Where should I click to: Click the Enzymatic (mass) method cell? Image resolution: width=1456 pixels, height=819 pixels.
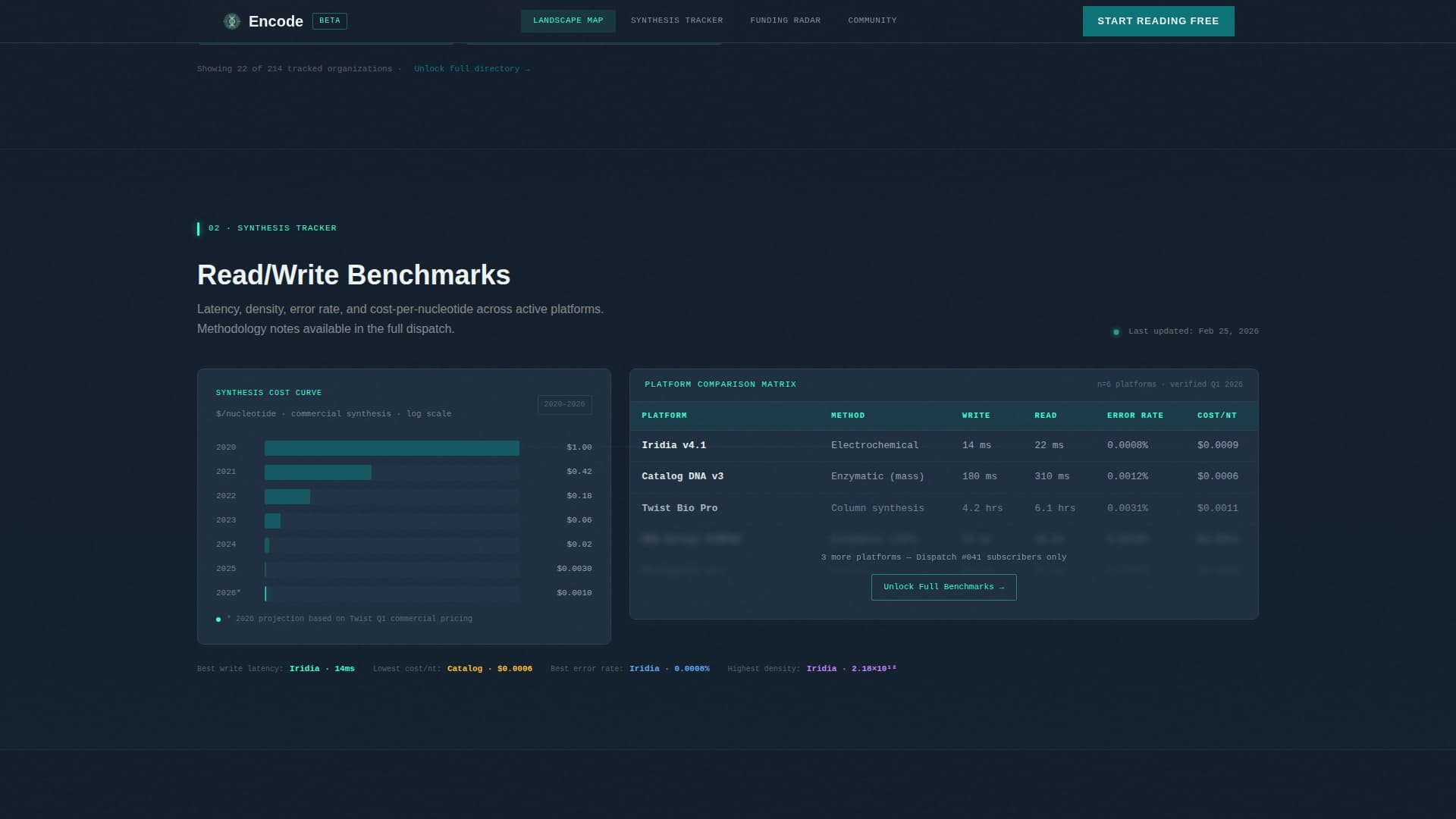point(877,476)
